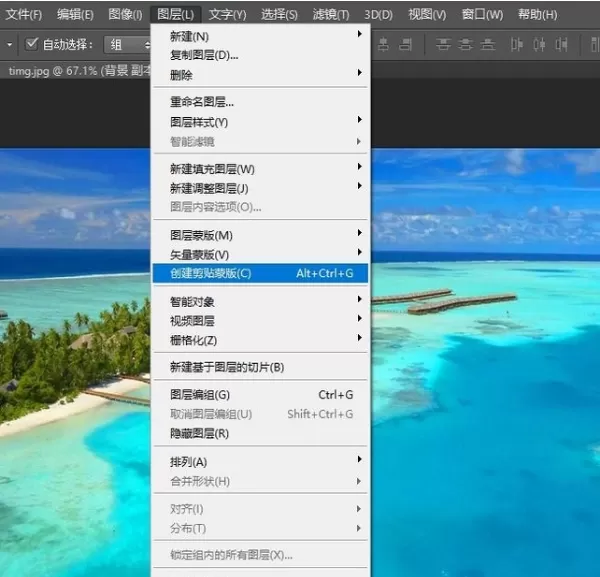Click the distribute vertical centers icon

tap(465, 44)
